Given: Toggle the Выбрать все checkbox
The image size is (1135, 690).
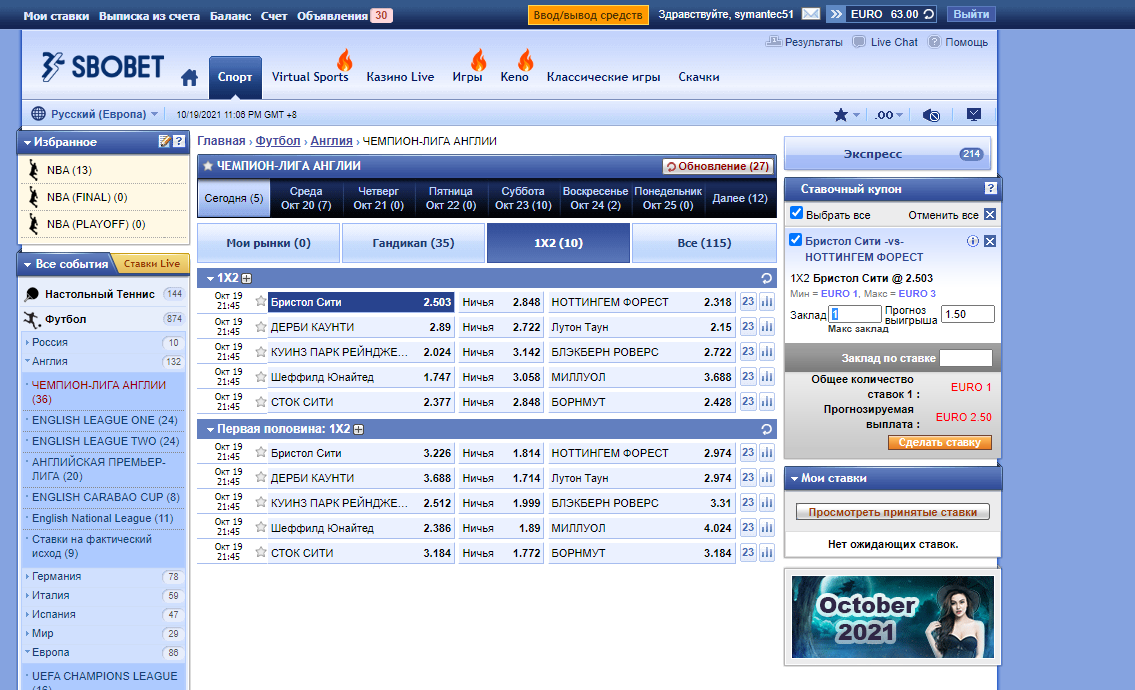Looking at the screenshot, I should (x=797, y=214).
